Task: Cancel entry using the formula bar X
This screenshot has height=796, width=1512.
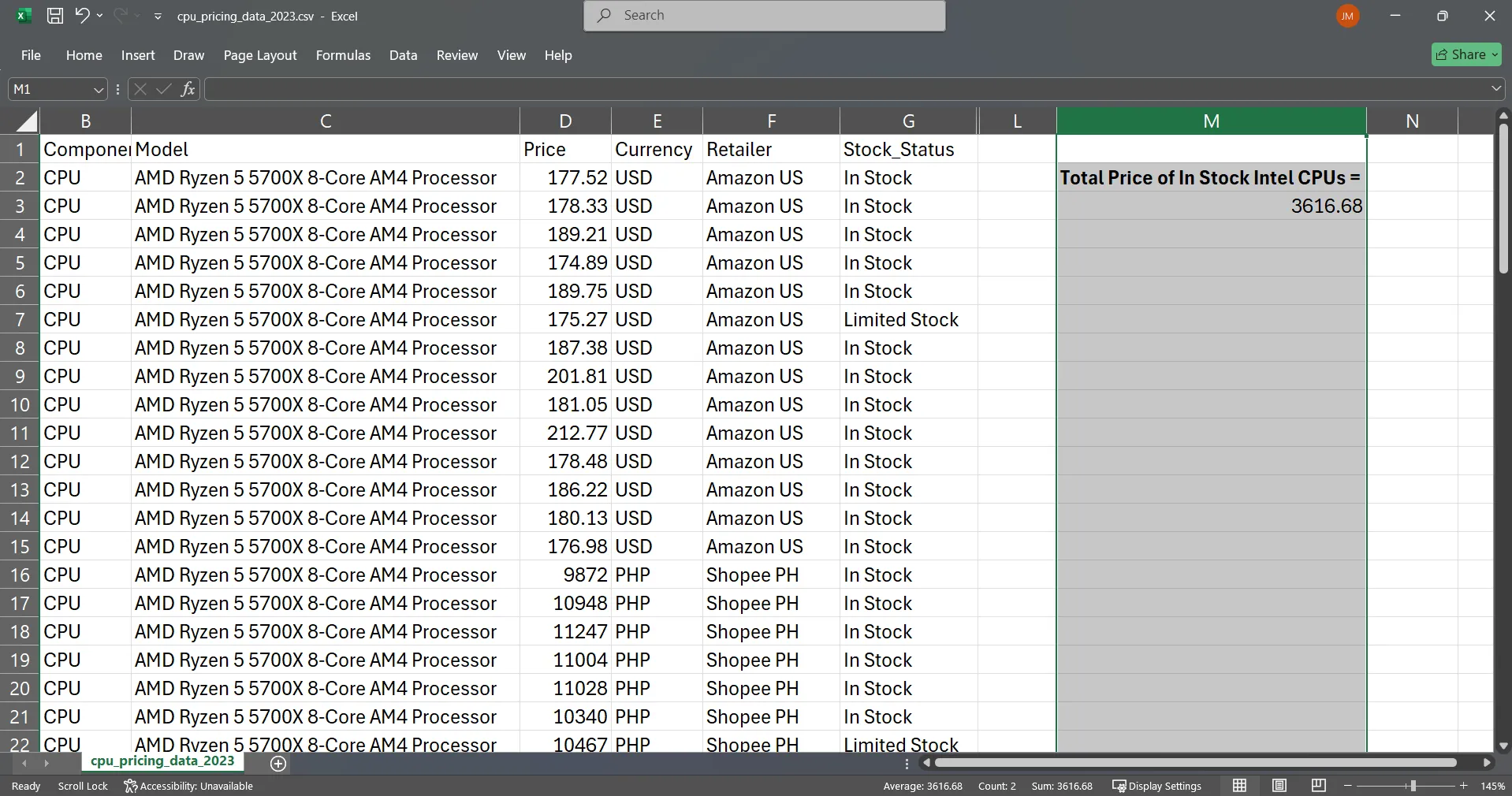Action: pos(140,90)
